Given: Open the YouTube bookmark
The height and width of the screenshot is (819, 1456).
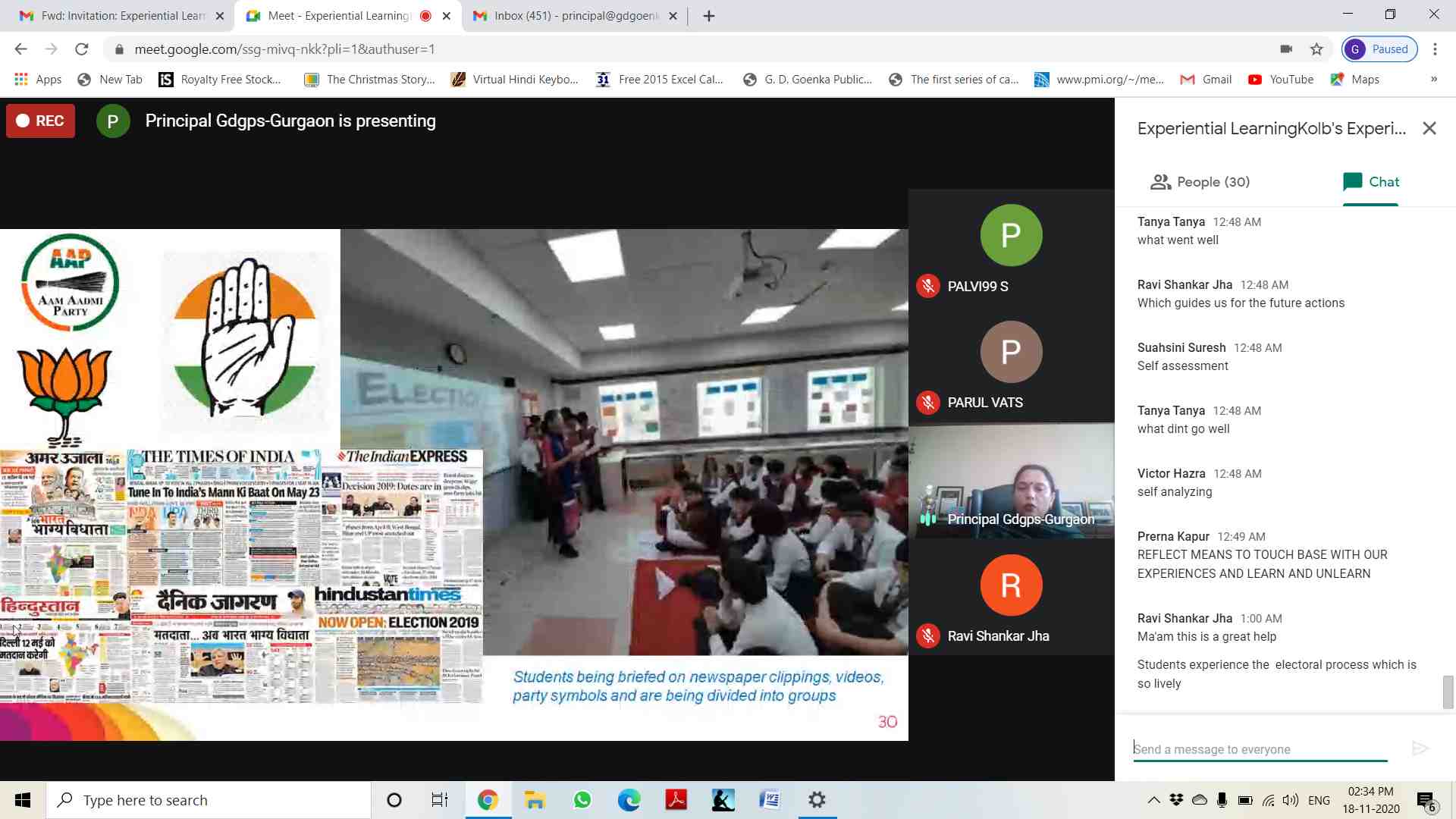Looking at the screenshot, I should [x=1281, y=80].
